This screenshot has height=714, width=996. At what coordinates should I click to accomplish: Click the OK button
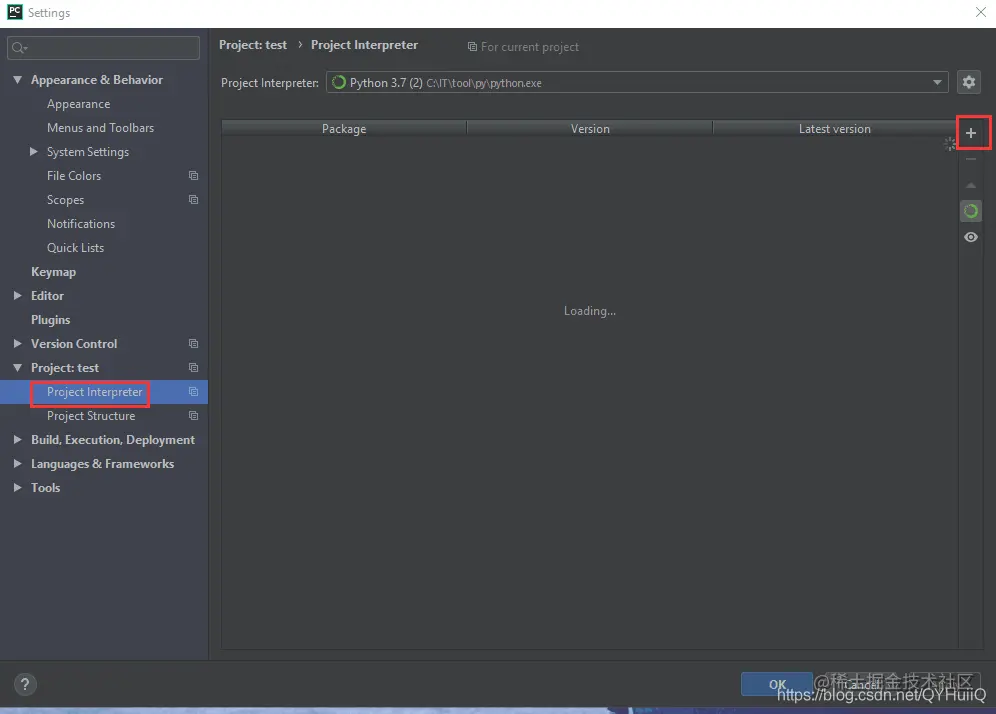776,684
